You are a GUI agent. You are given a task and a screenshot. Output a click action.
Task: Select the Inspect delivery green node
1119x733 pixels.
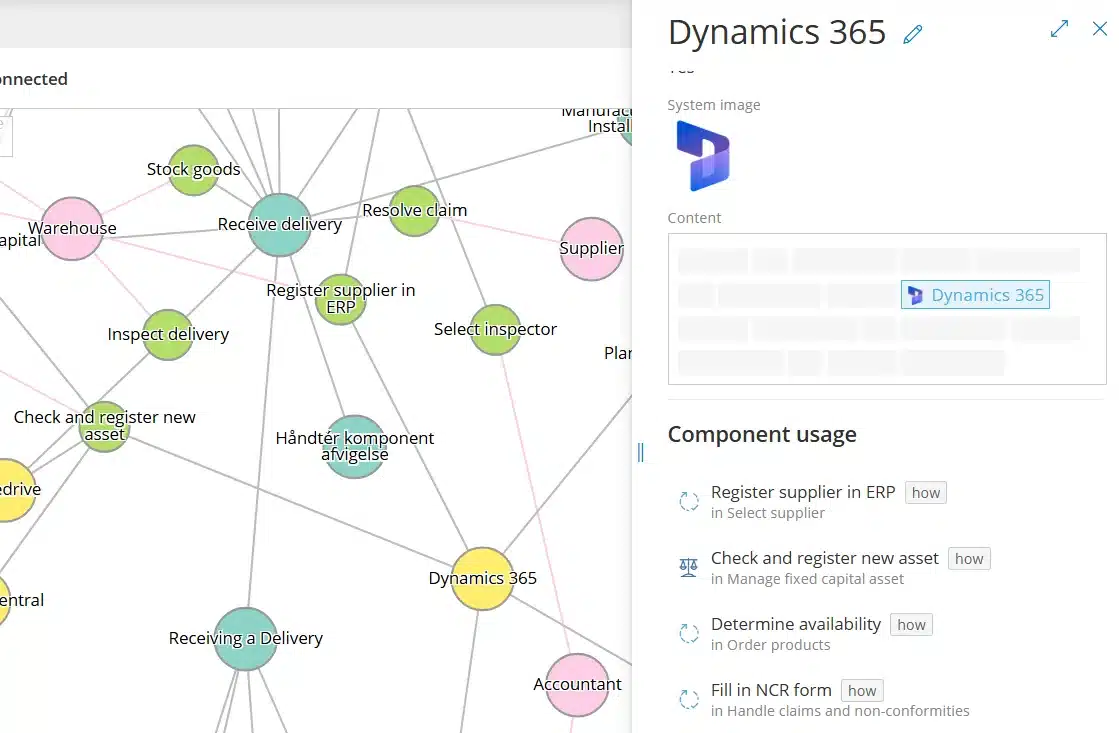click(168, 335)
